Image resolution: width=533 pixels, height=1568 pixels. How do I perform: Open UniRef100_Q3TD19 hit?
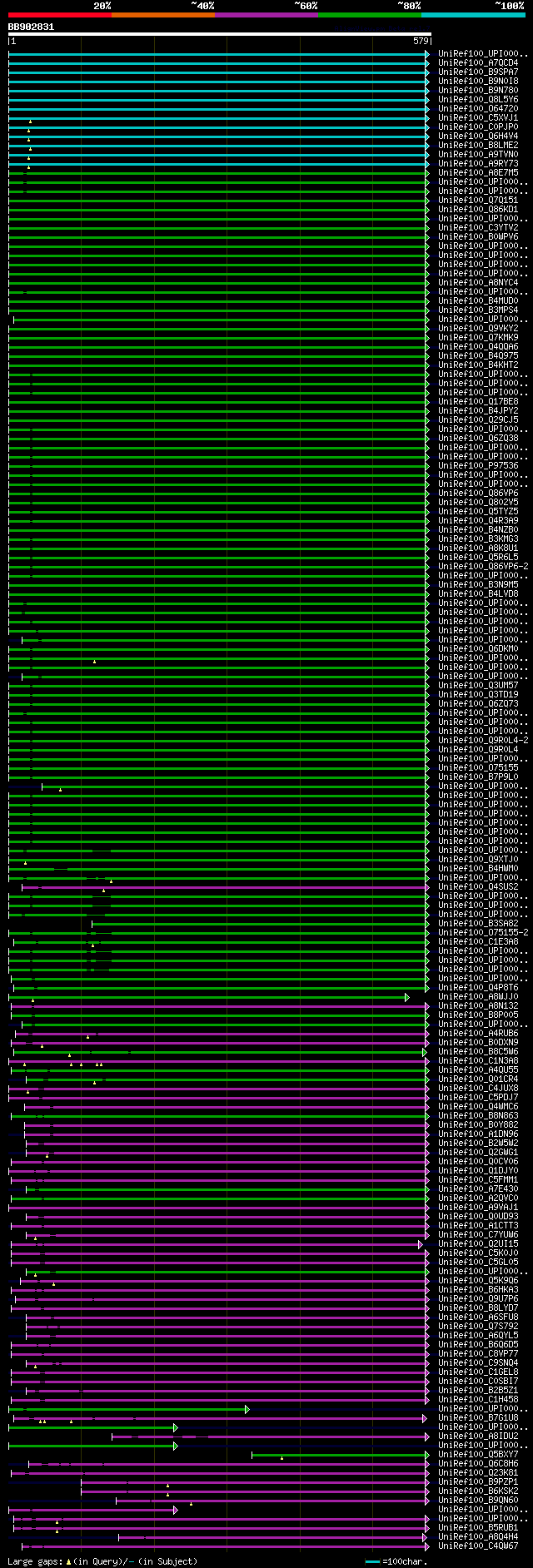(x=478, y=695)
